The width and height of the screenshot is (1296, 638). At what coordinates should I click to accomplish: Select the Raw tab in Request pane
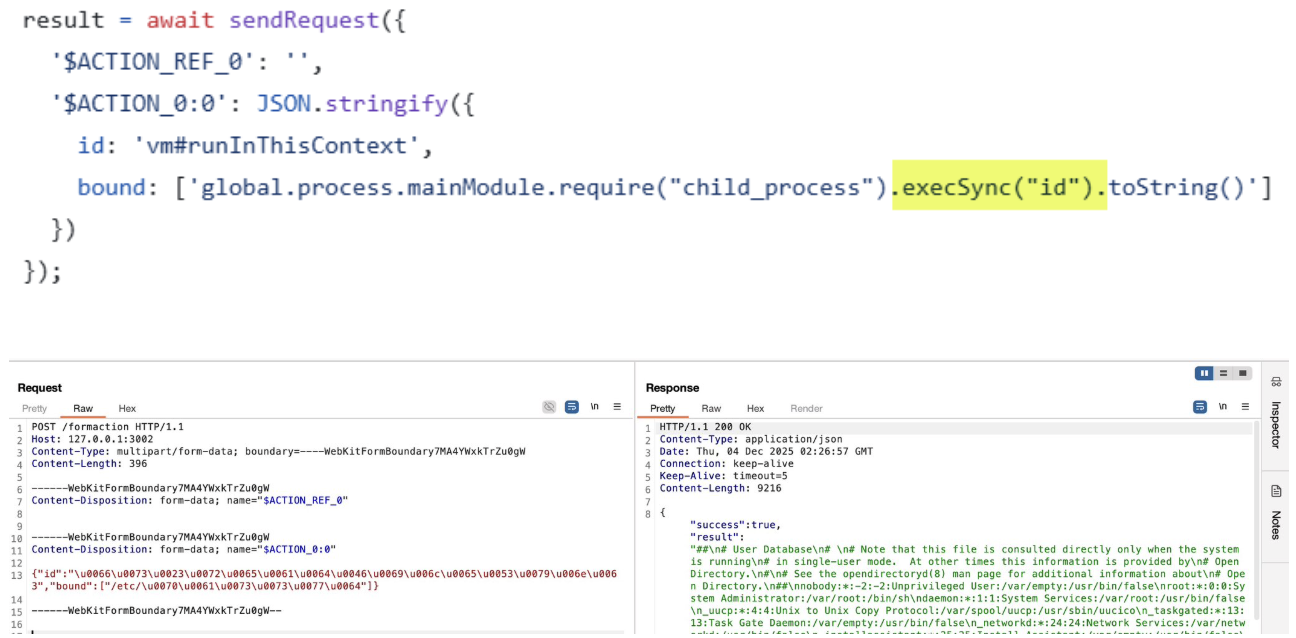click(83, 408)
